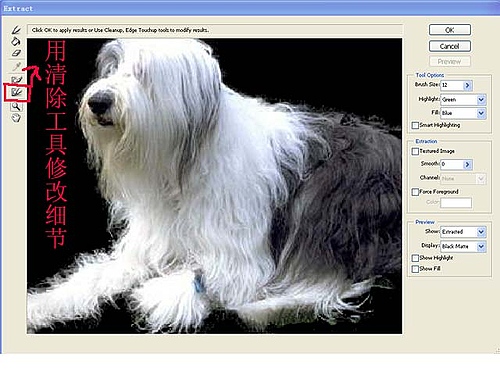500x375 pixels.
Task: Click OK to apply extraction
Action: [x=450, y=30]
